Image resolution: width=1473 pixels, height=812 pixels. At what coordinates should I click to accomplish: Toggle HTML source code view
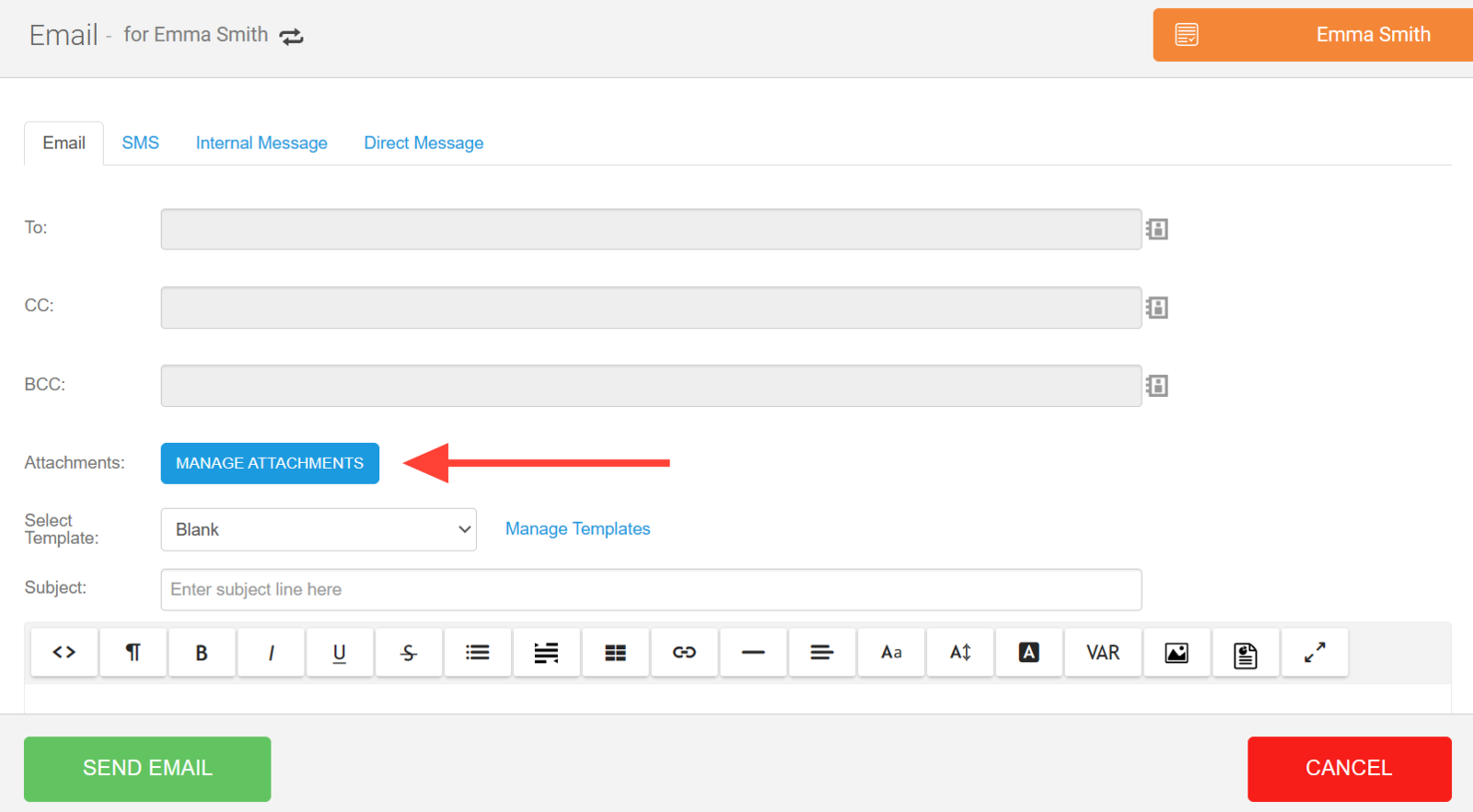[x=64, y=653]
